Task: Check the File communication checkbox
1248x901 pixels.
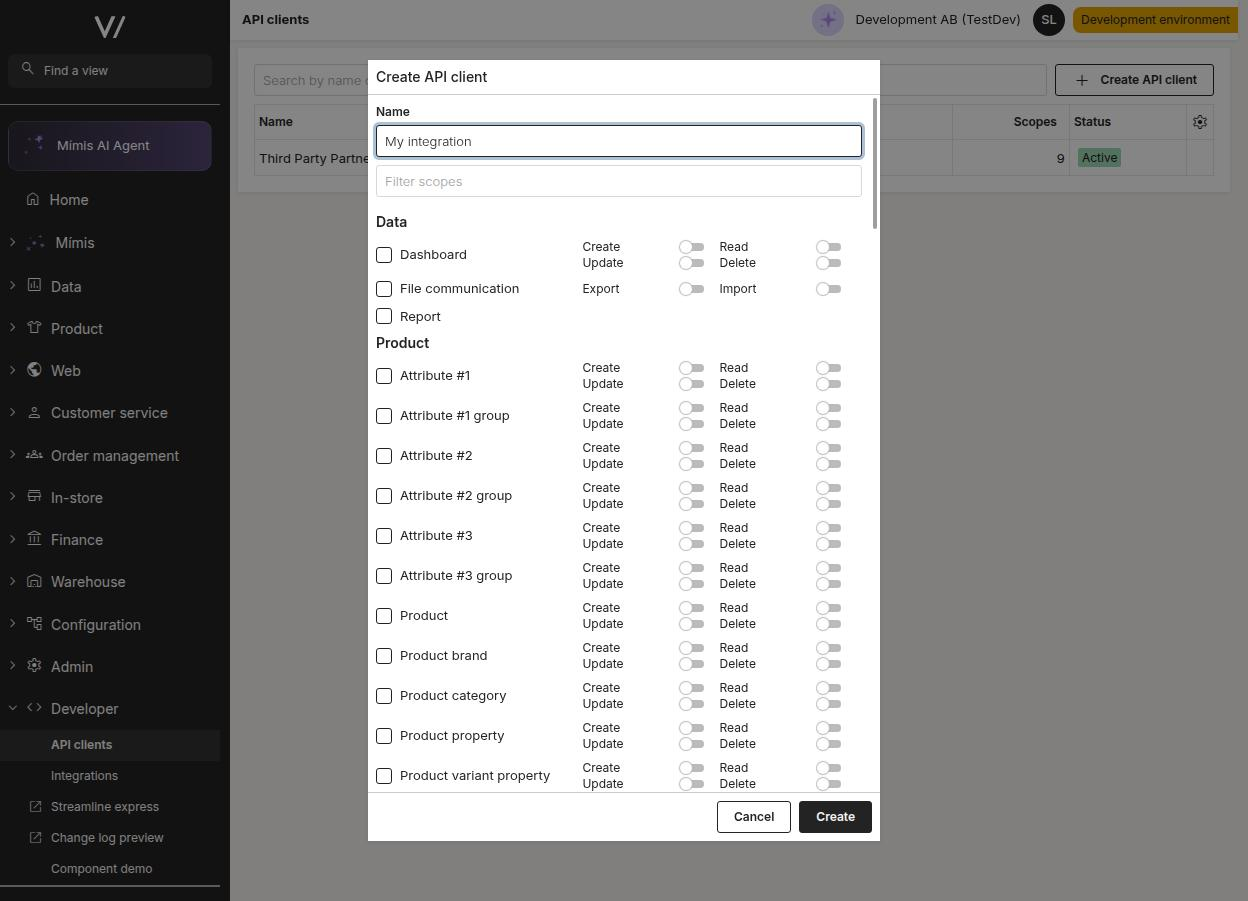Action: click(x=384, y=289)
